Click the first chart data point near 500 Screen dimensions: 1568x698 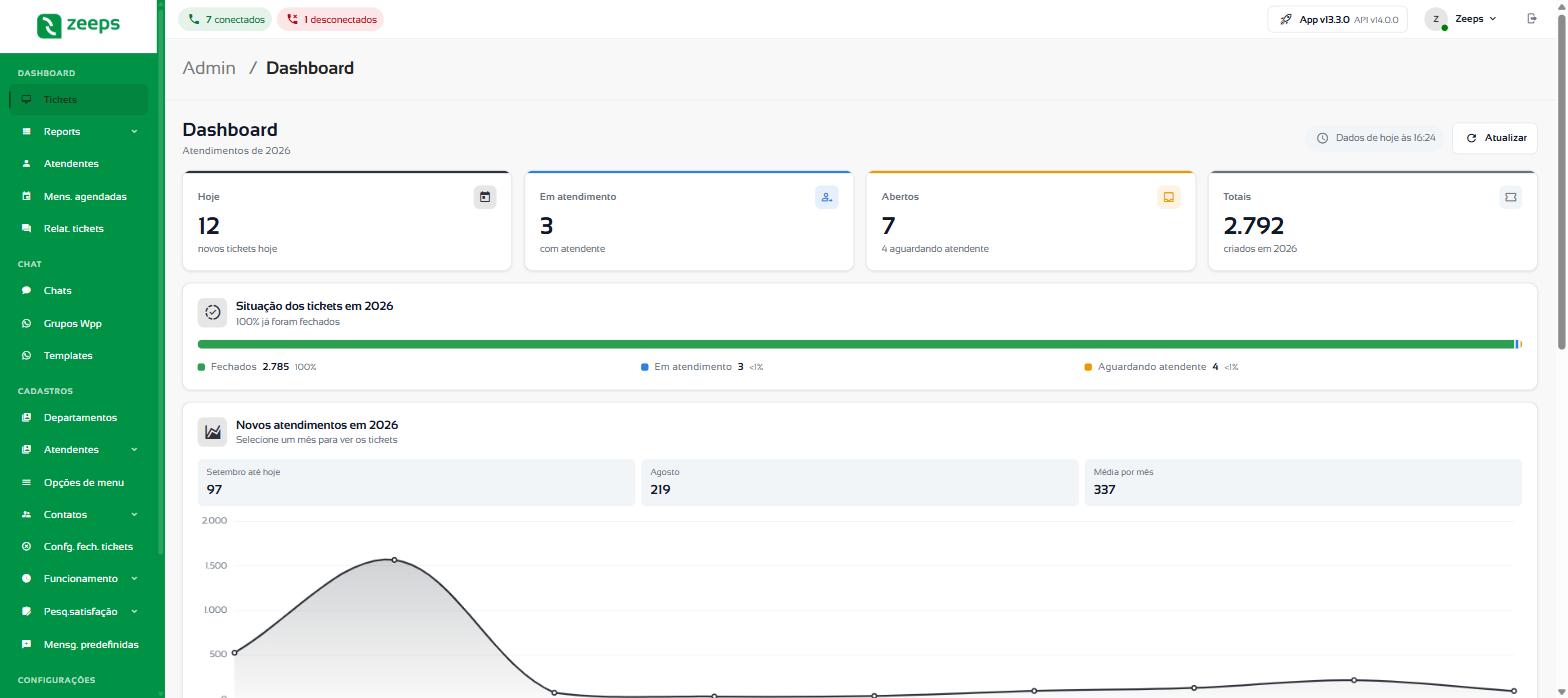[x=234, y=653]
